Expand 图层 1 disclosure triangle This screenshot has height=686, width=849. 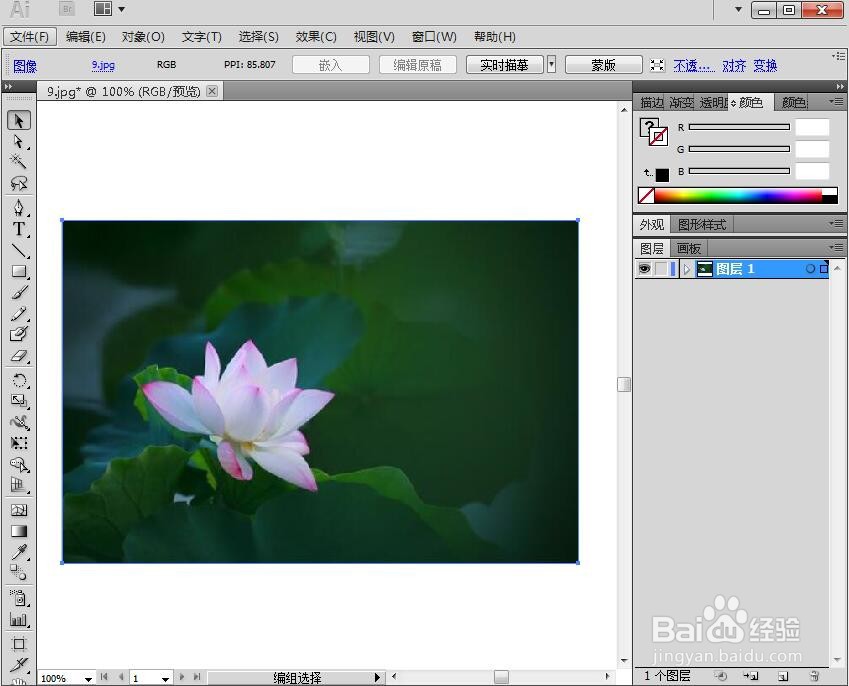coord(687,269)
